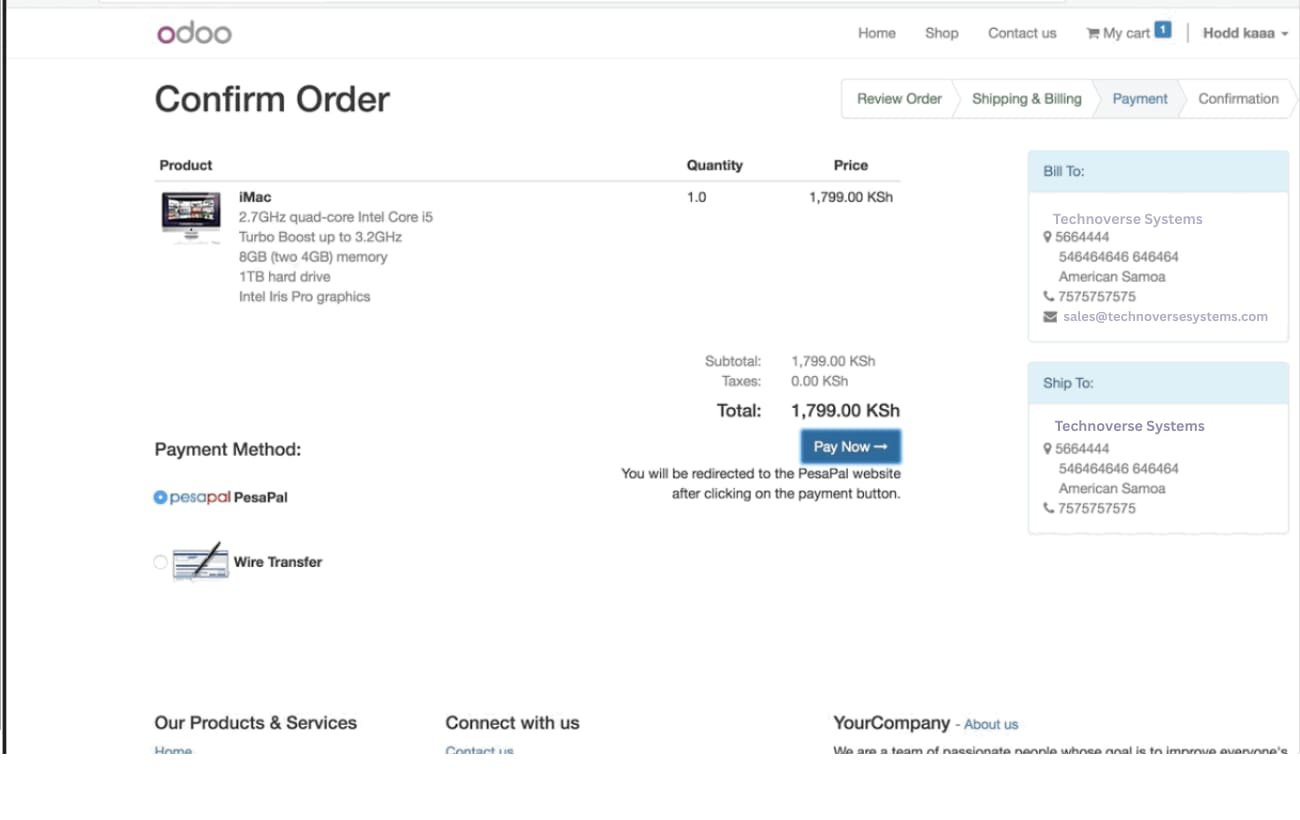Click the Bill To phone icon

(x=1048, y=296)
